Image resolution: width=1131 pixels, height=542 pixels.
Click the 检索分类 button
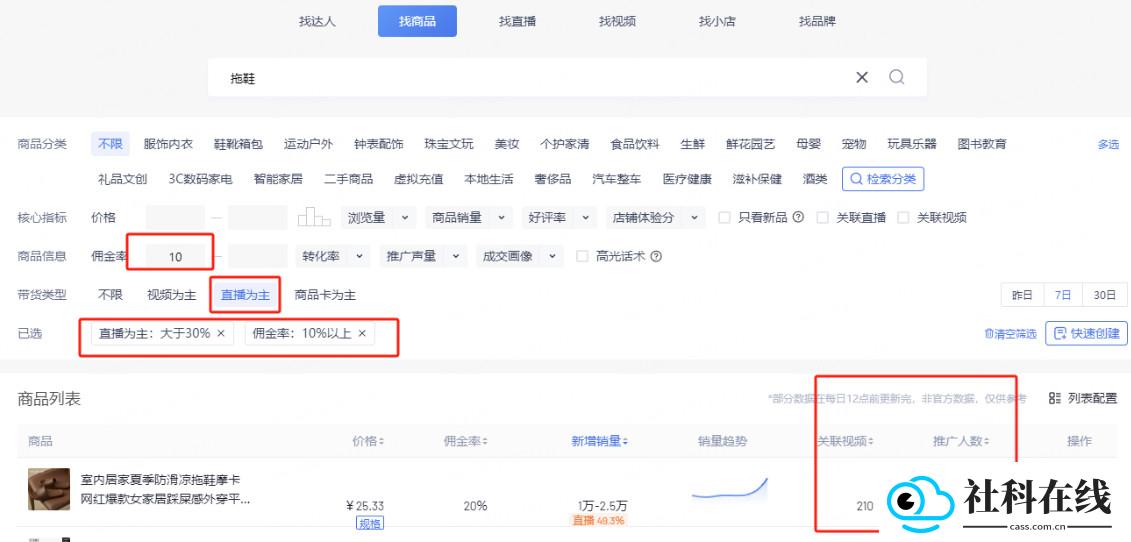pos(883,179)
